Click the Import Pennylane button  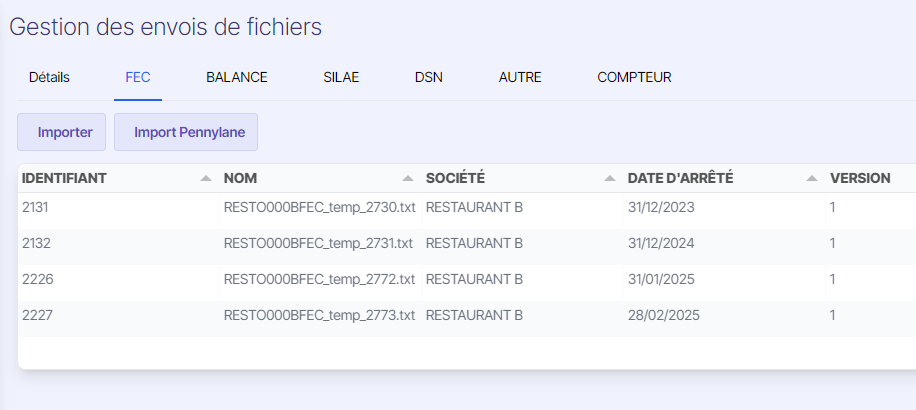click(186, 132)
